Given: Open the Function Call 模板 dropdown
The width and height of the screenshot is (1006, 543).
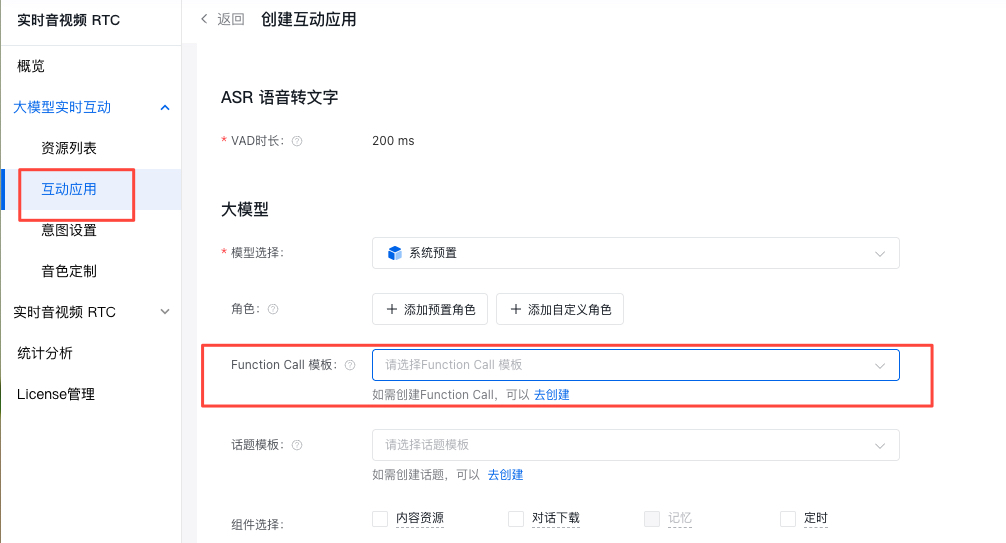Looking at the screenshot, I should [x=635, y=365].
